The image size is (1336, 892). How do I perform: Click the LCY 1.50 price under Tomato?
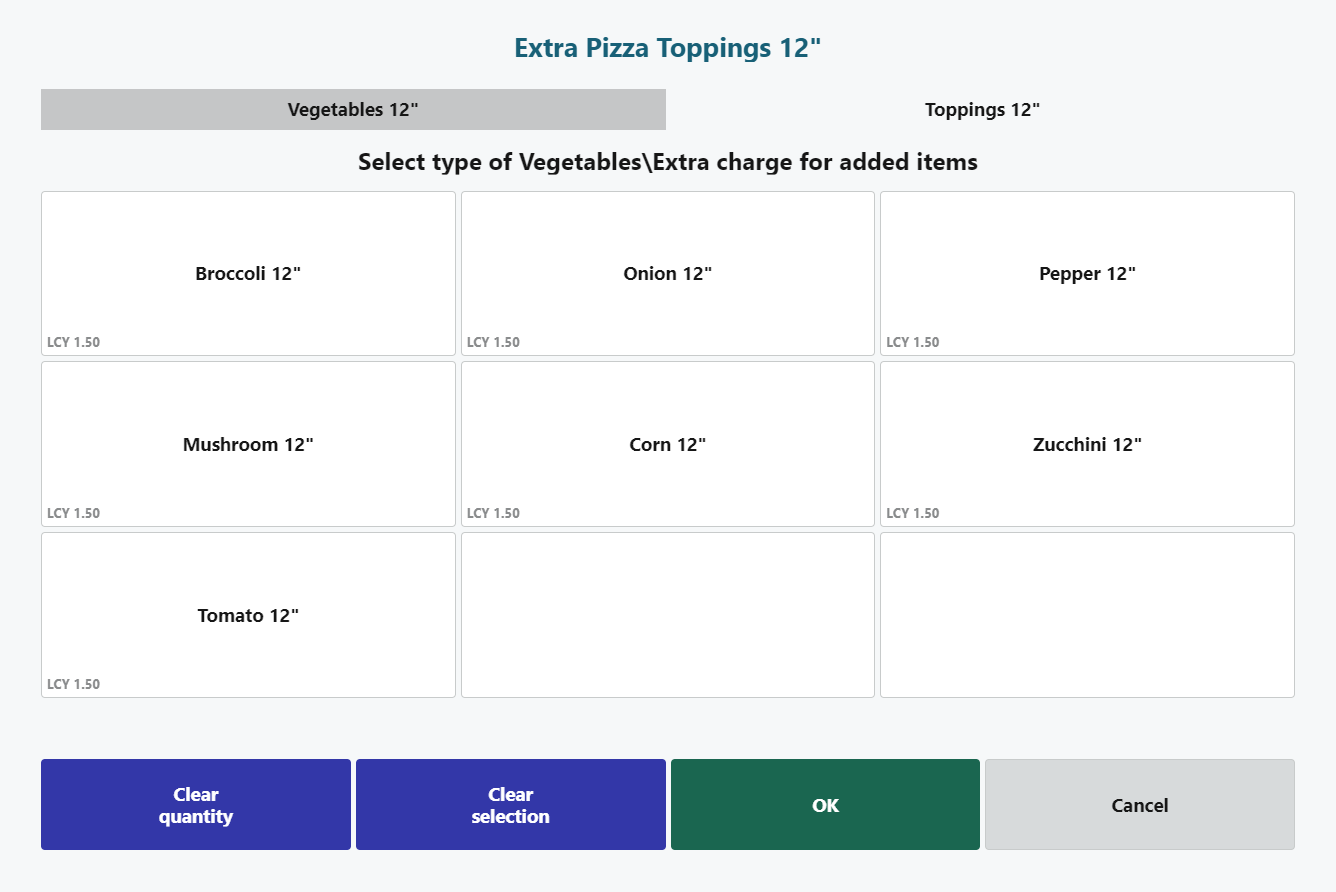(x=74, y=684)
